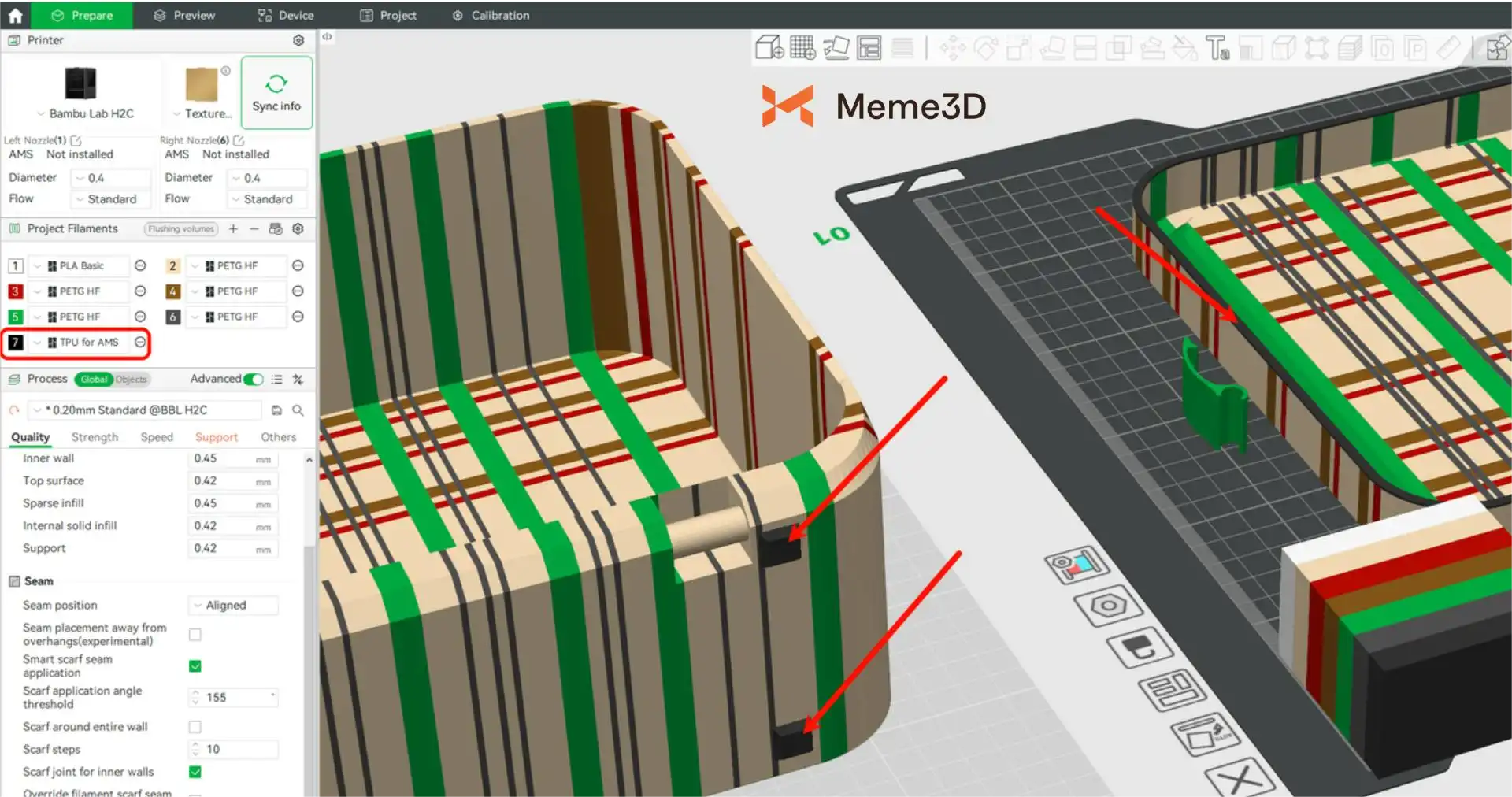The height and width of the screenshot is (797, 1512).
Task: Click the Flushing volumes button
Action: tap(181, 228)
